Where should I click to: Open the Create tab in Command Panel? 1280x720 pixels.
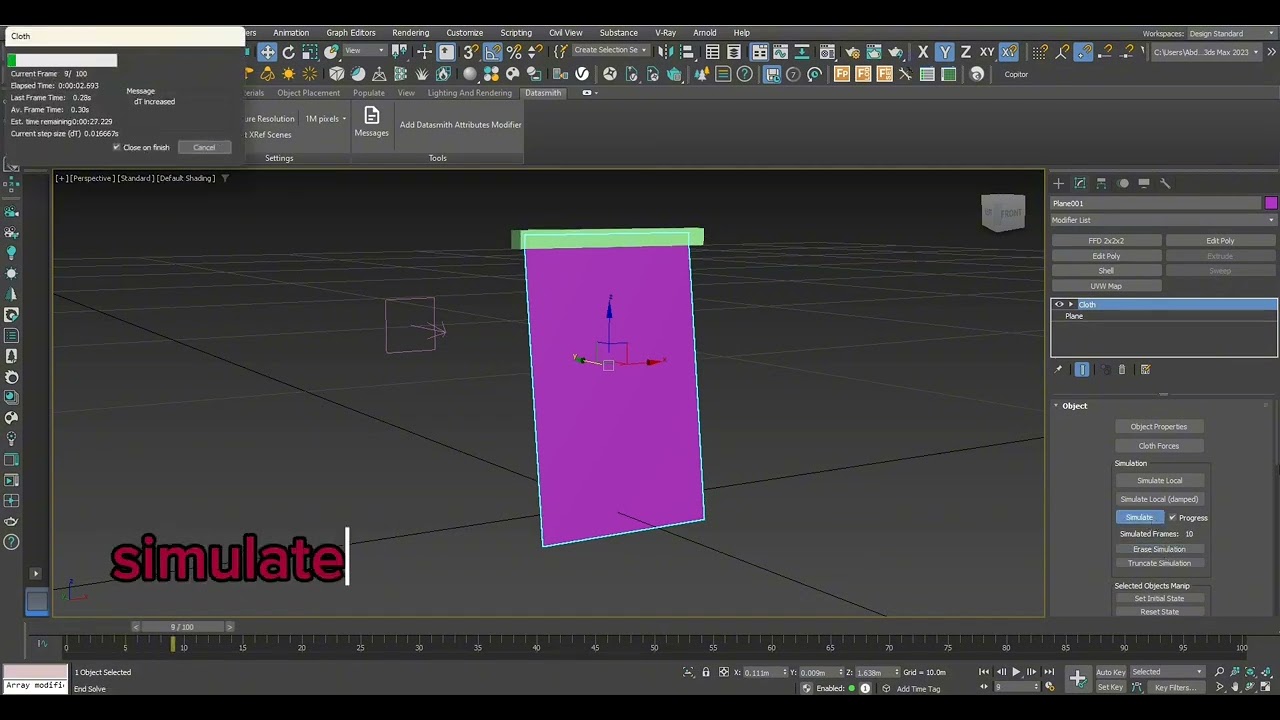coord(1058,183)
